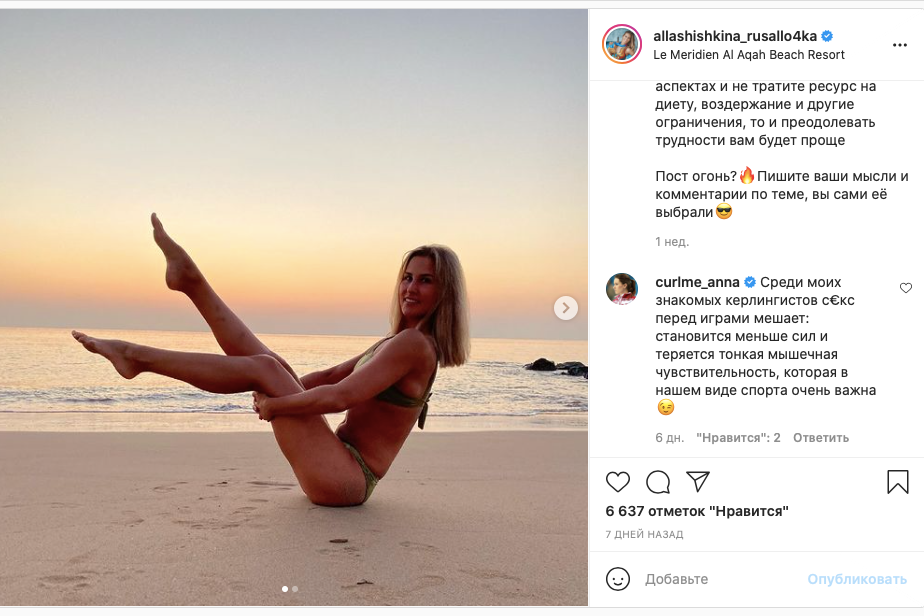
Task: Like curlme_anna's comment with small heart
Action: (906, 288)
